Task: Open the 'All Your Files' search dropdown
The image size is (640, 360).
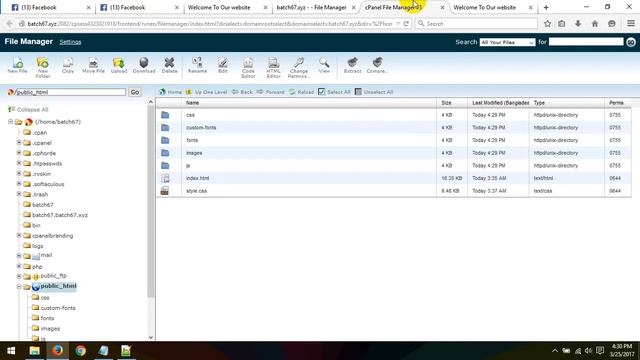Action: tap(507, 42)
